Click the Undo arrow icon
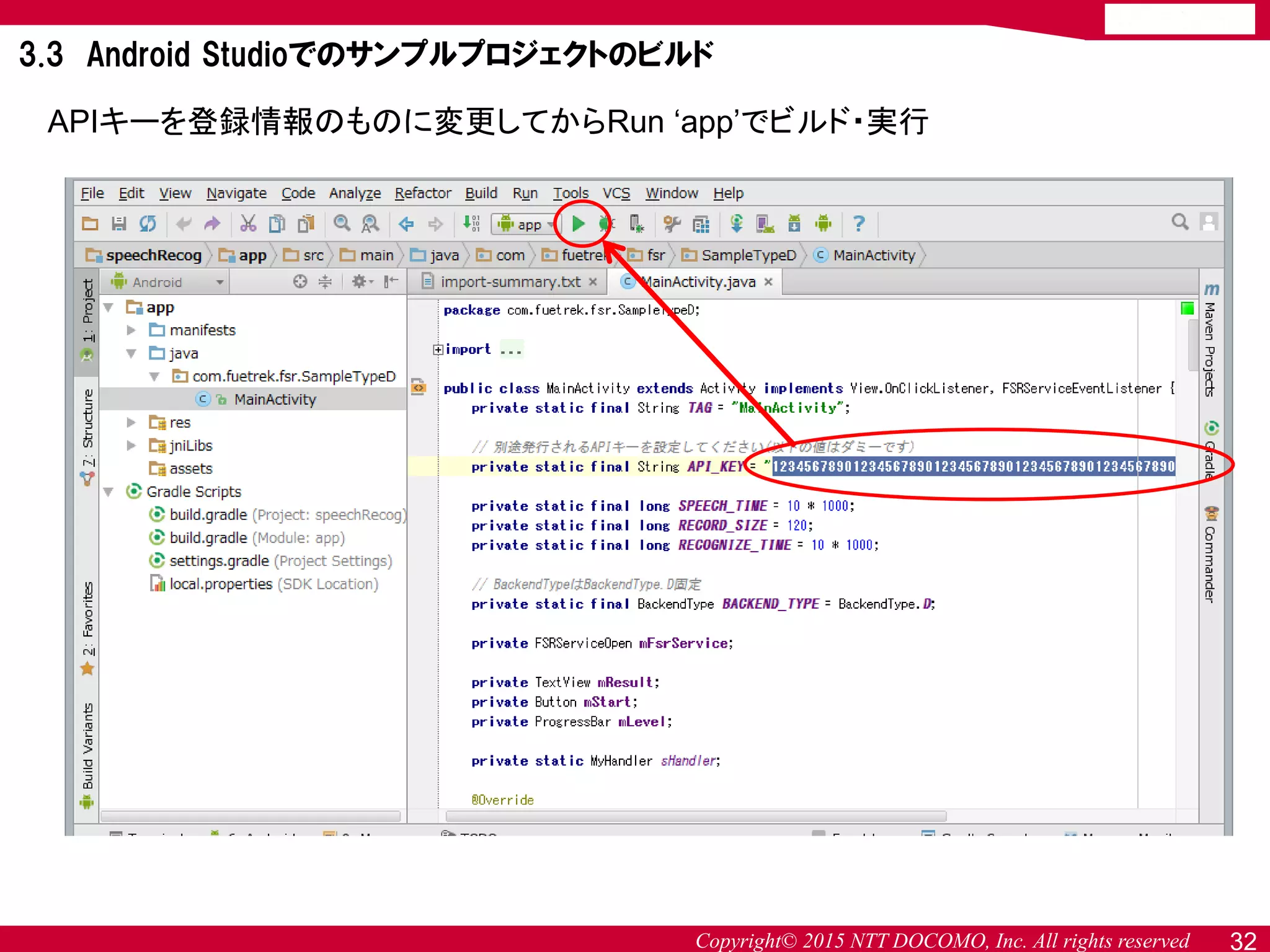This screenshot has width=1270, height=952. click(184, 223)
